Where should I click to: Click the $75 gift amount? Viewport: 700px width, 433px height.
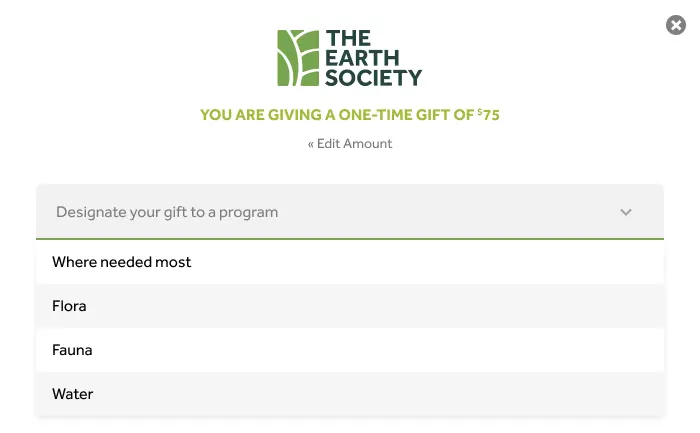tap(489, 115)
